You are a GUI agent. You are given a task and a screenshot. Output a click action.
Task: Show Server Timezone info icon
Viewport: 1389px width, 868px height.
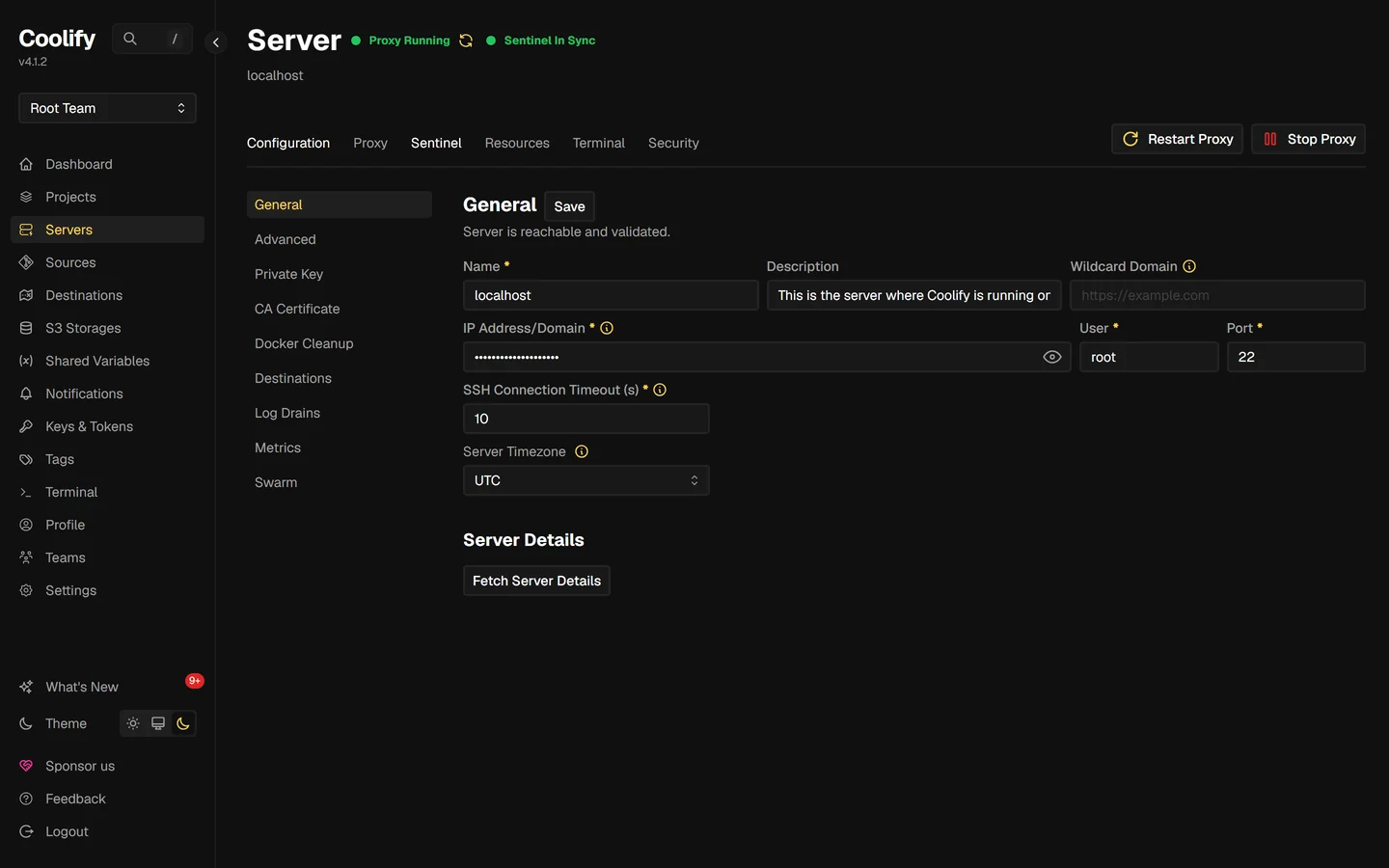(x=582, y=451)
